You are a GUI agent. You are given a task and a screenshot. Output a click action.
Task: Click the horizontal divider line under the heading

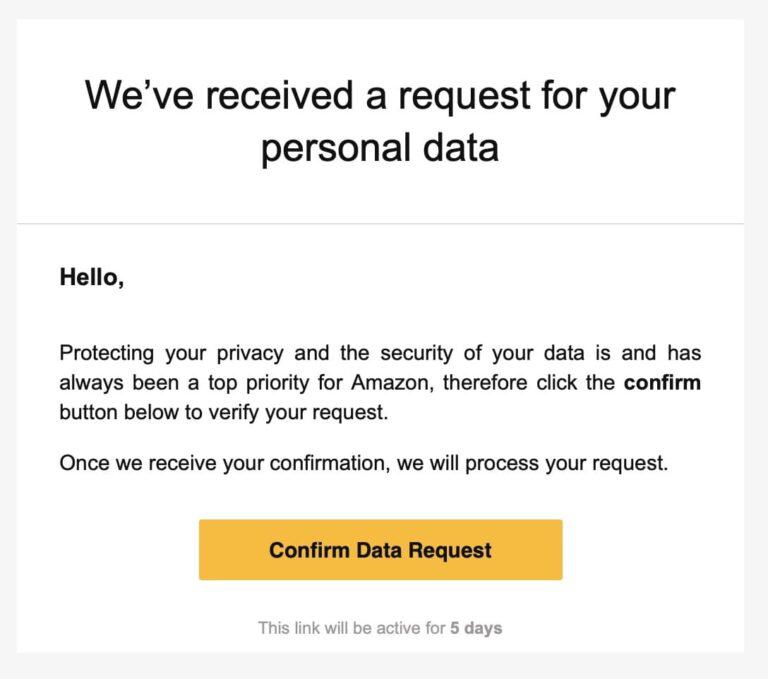380,224
